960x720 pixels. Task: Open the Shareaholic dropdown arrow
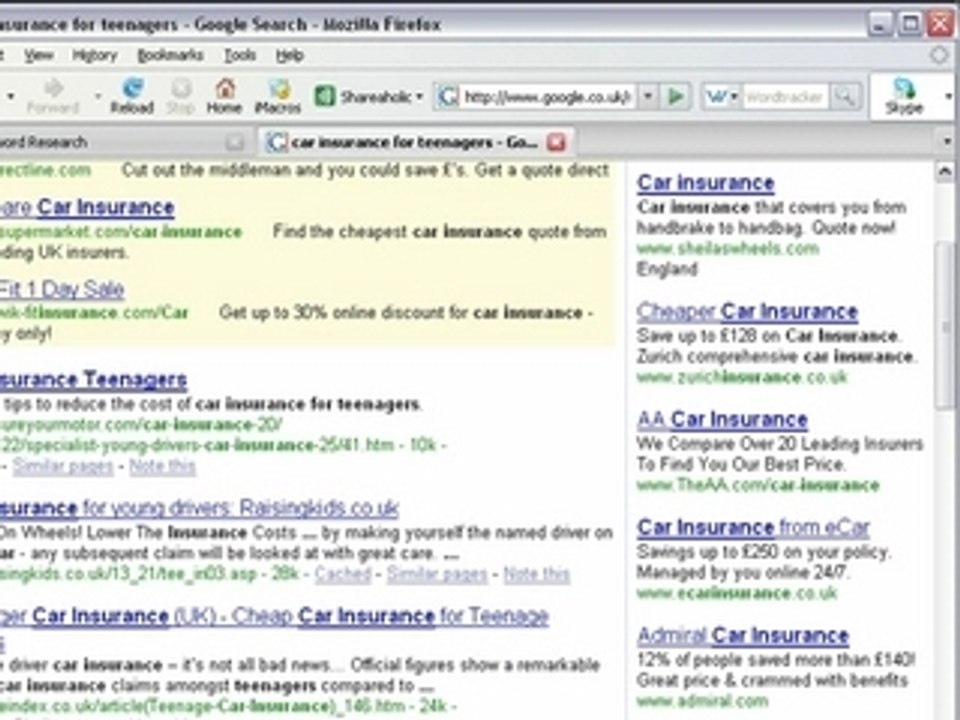tap(419, 97)
